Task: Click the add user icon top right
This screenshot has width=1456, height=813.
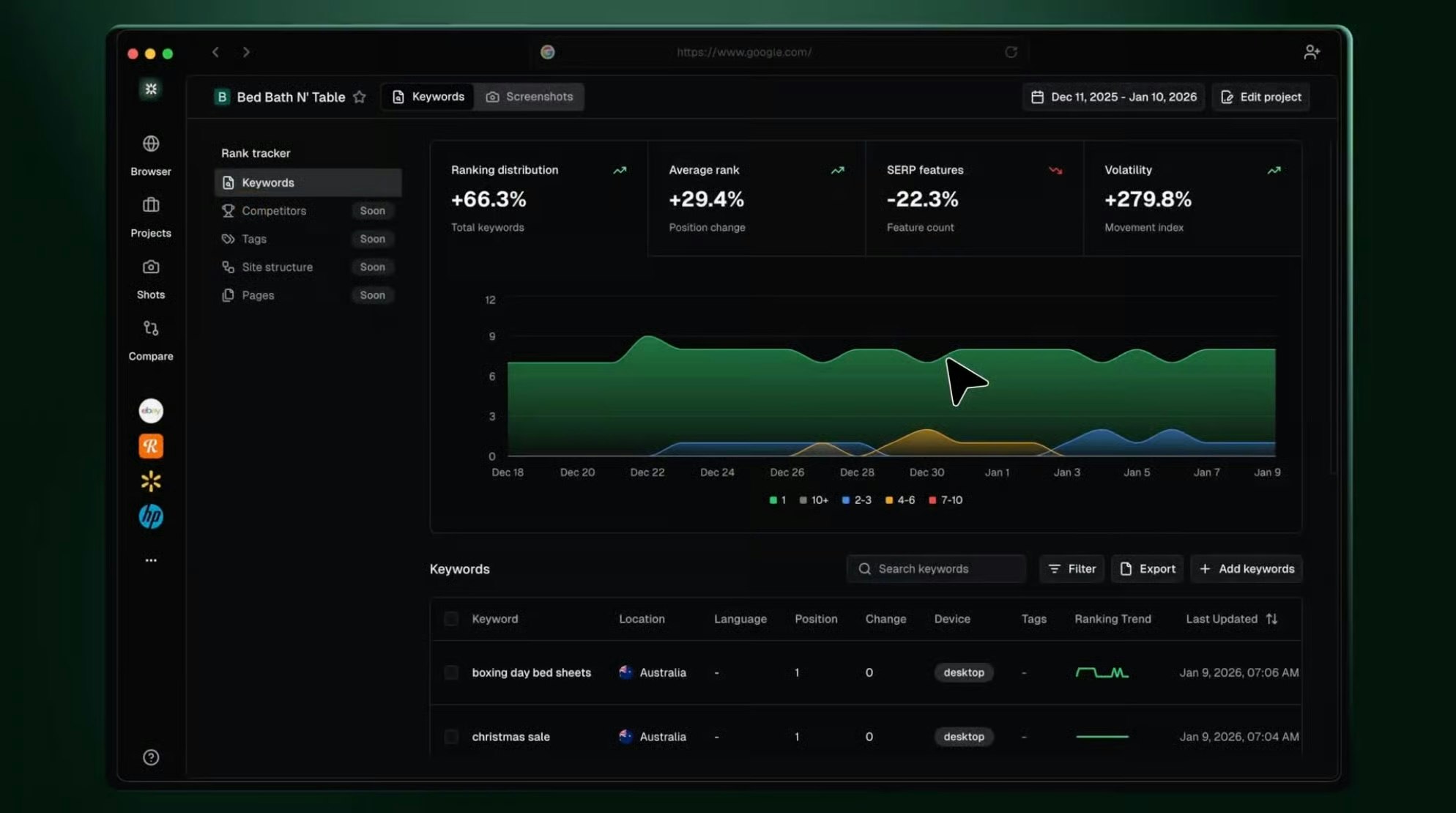Action: [x=1311, y=52]
